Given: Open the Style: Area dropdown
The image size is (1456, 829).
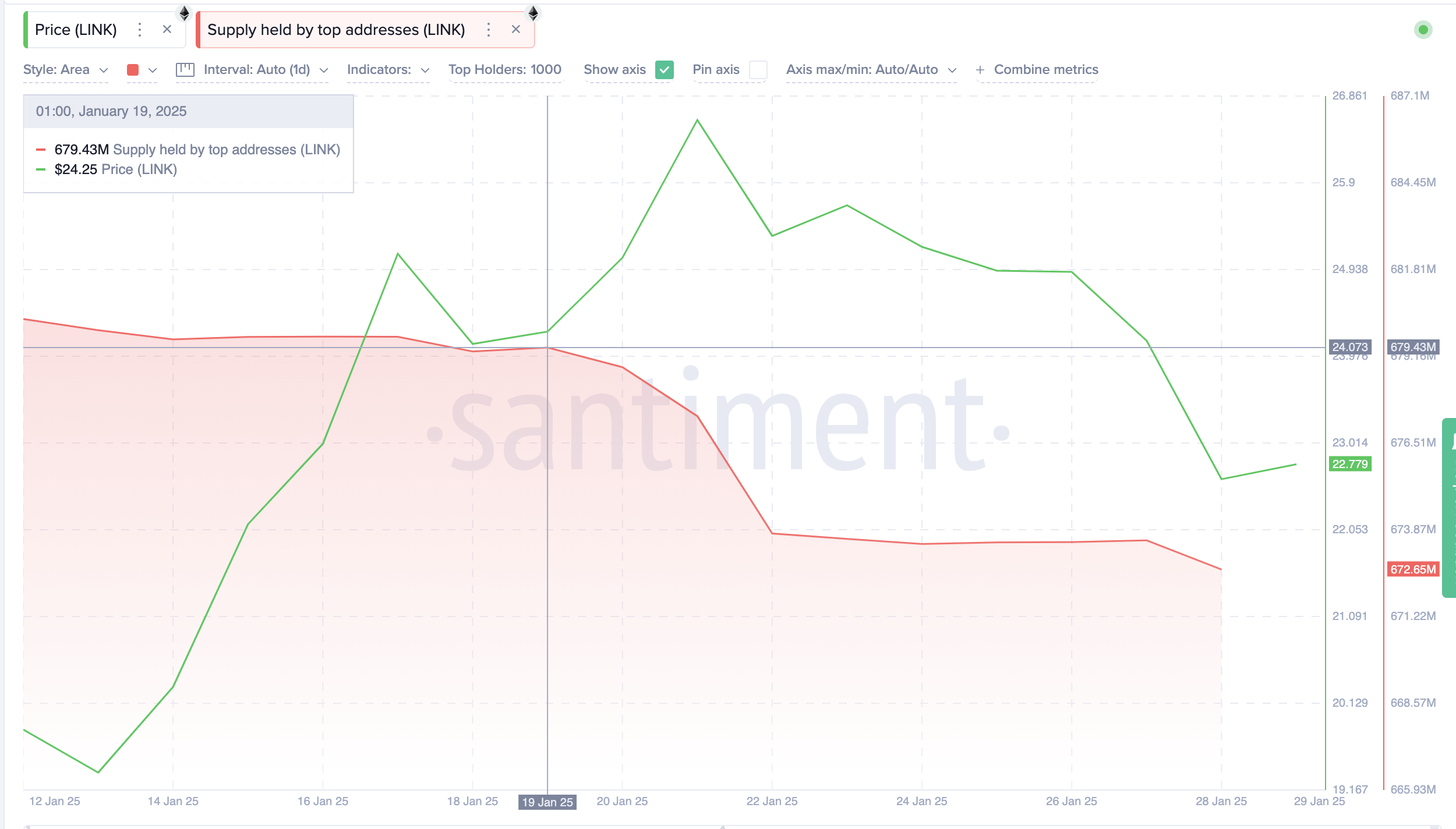Looking at the screenshot, I should [x=66, y=70].
